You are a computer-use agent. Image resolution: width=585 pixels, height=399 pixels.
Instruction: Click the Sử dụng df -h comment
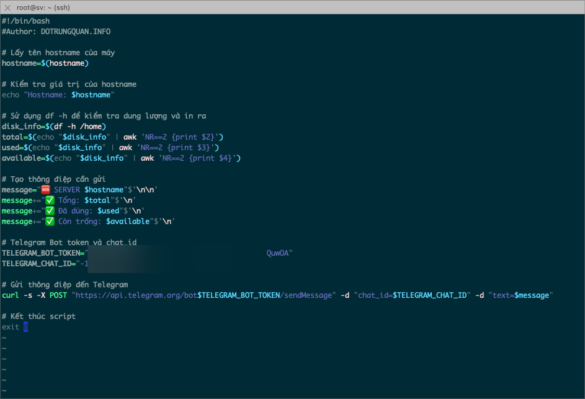tap(104, 116)
